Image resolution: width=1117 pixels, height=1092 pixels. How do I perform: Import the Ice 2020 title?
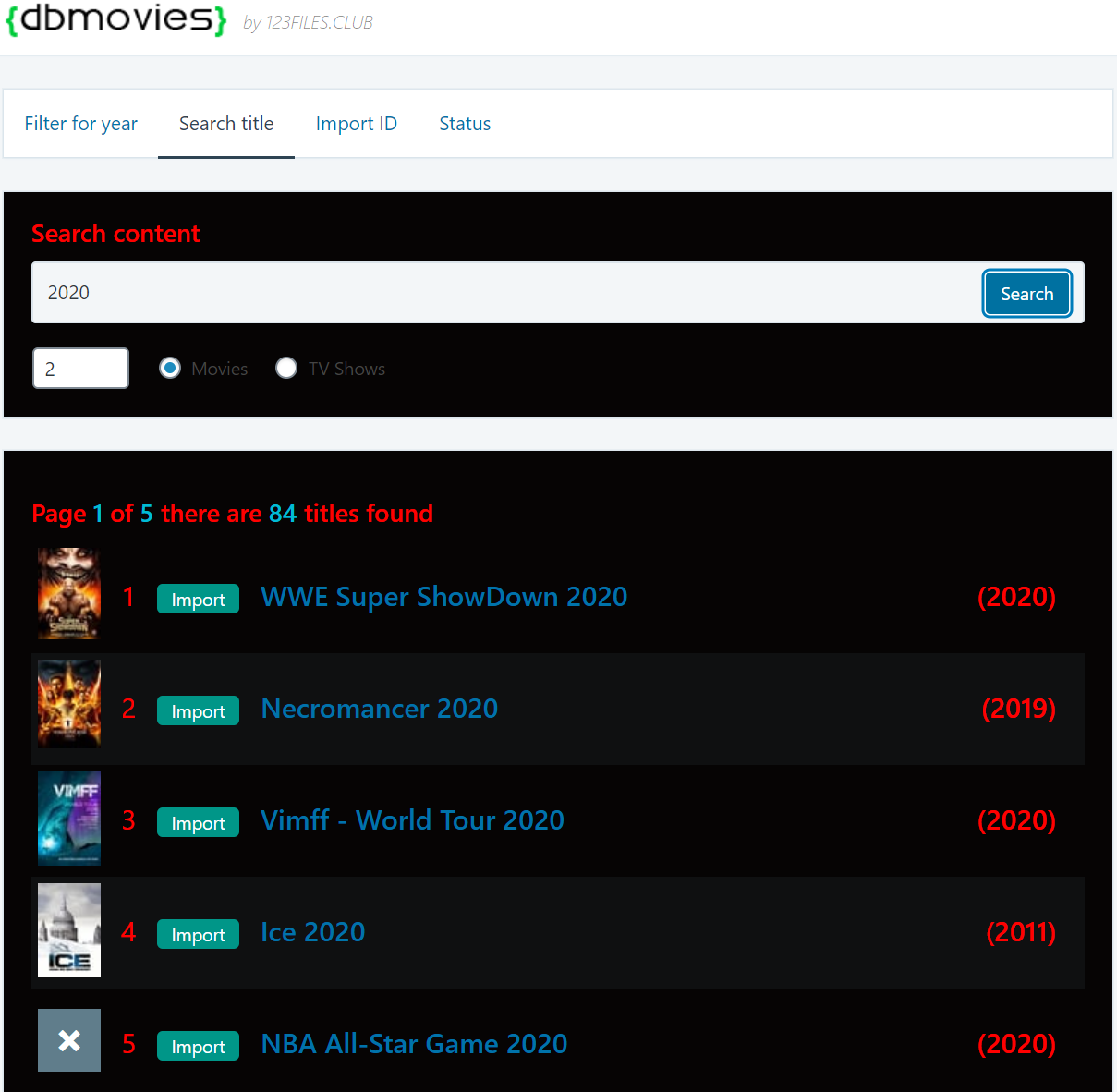tap(198, 934)
